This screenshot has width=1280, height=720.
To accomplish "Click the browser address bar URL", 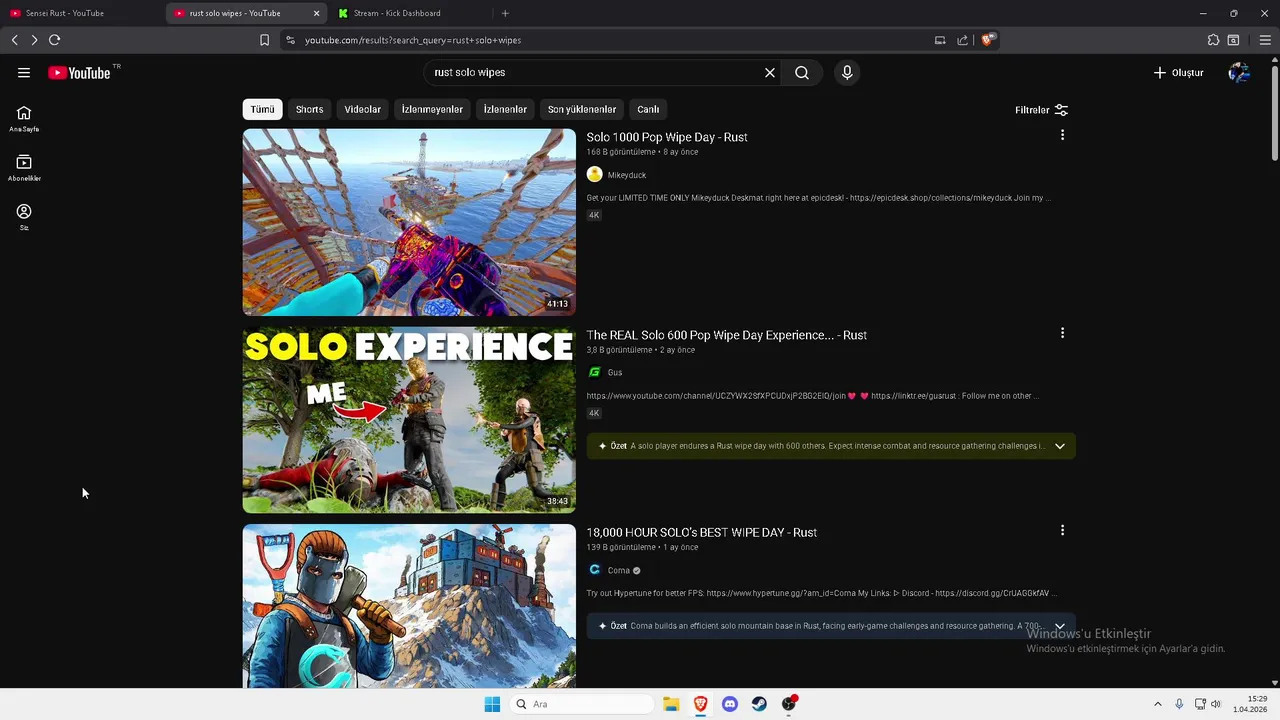I will [x=413, y=40].
